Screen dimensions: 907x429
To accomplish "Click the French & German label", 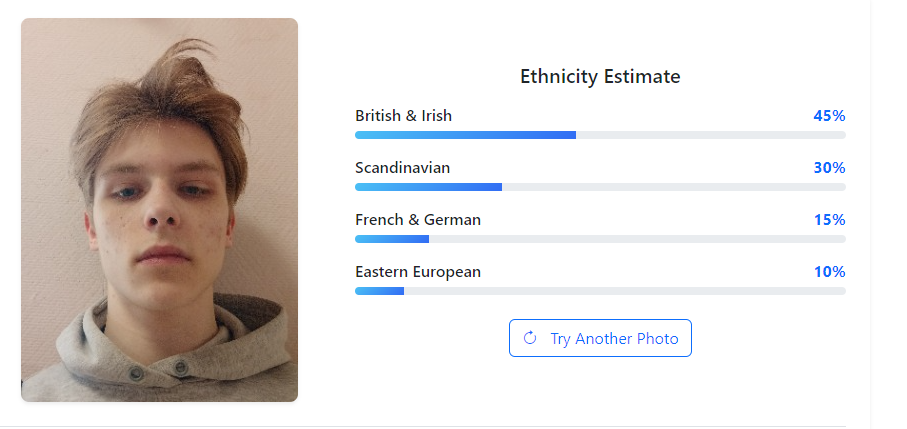I will [418, 220].
